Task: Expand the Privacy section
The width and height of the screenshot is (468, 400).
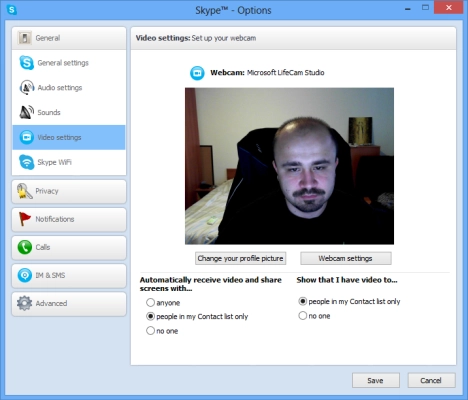Action: coord(69,191)
